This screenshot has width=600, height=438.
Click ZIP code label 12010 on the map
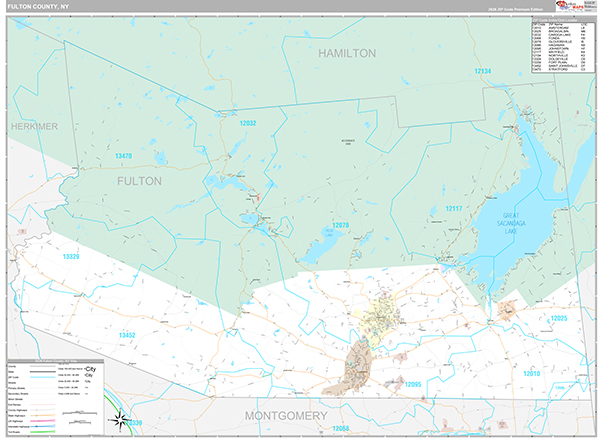tap(532, 373)
